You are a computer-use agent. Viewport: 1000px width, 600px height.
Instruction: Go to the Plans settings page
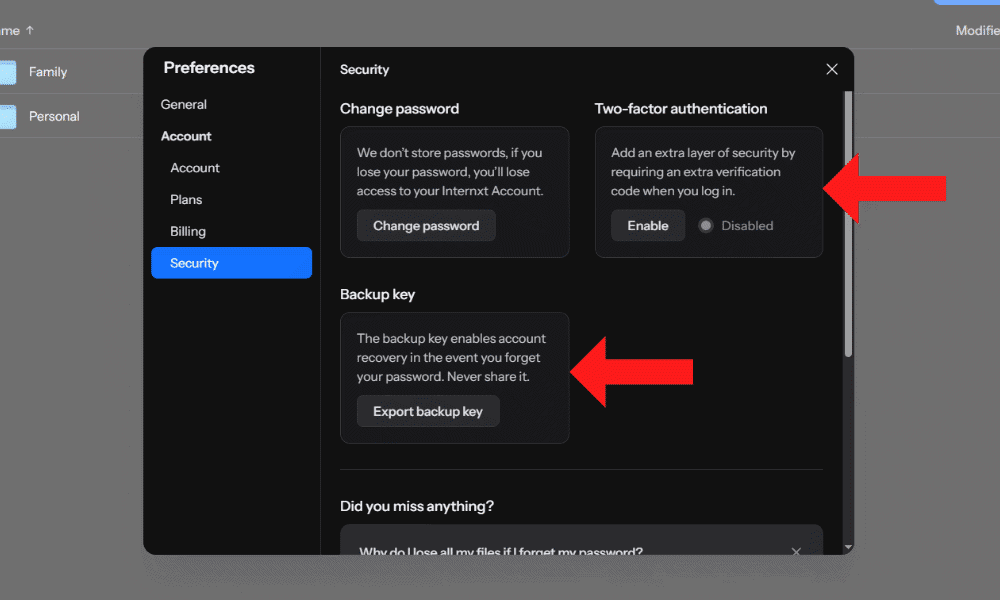tap(188, 200)
